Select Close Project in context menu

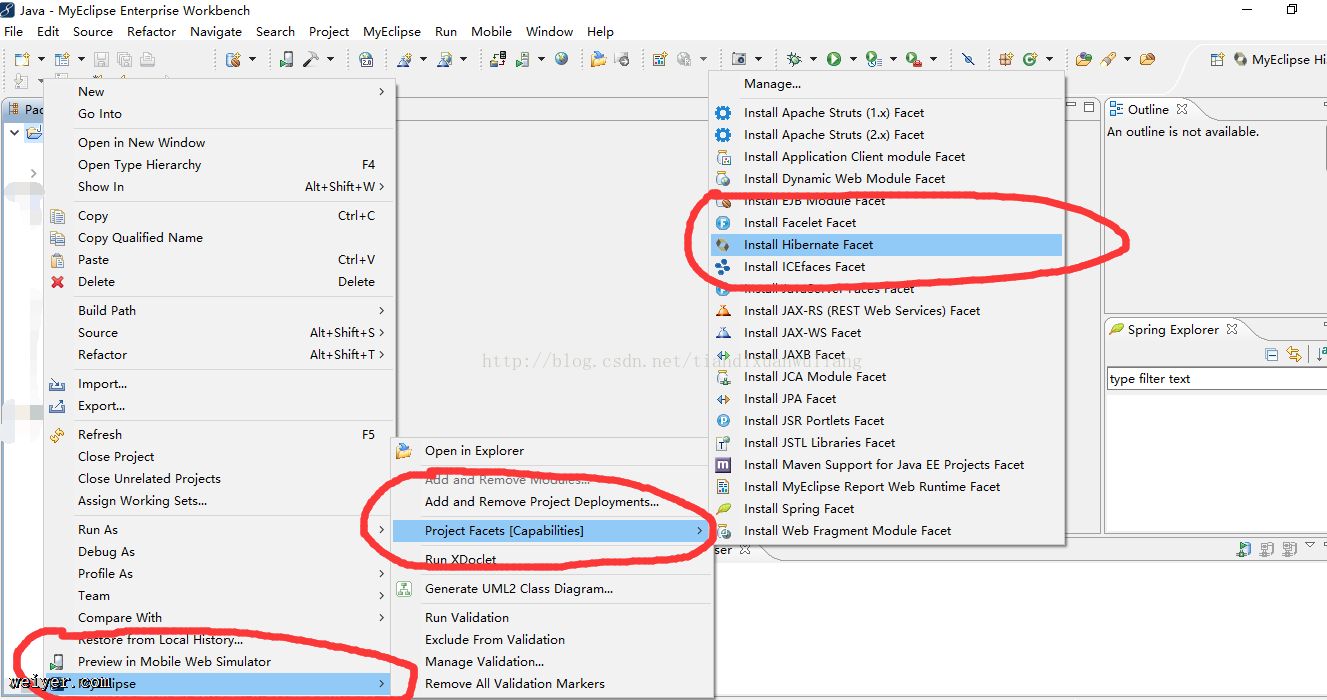[220, 457]
